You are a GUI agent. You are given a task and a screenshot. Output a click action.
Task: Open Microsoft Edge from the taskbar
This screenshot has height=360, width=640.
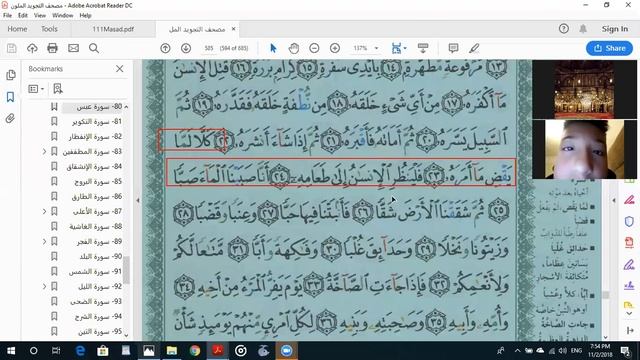[x=80, y=351]
